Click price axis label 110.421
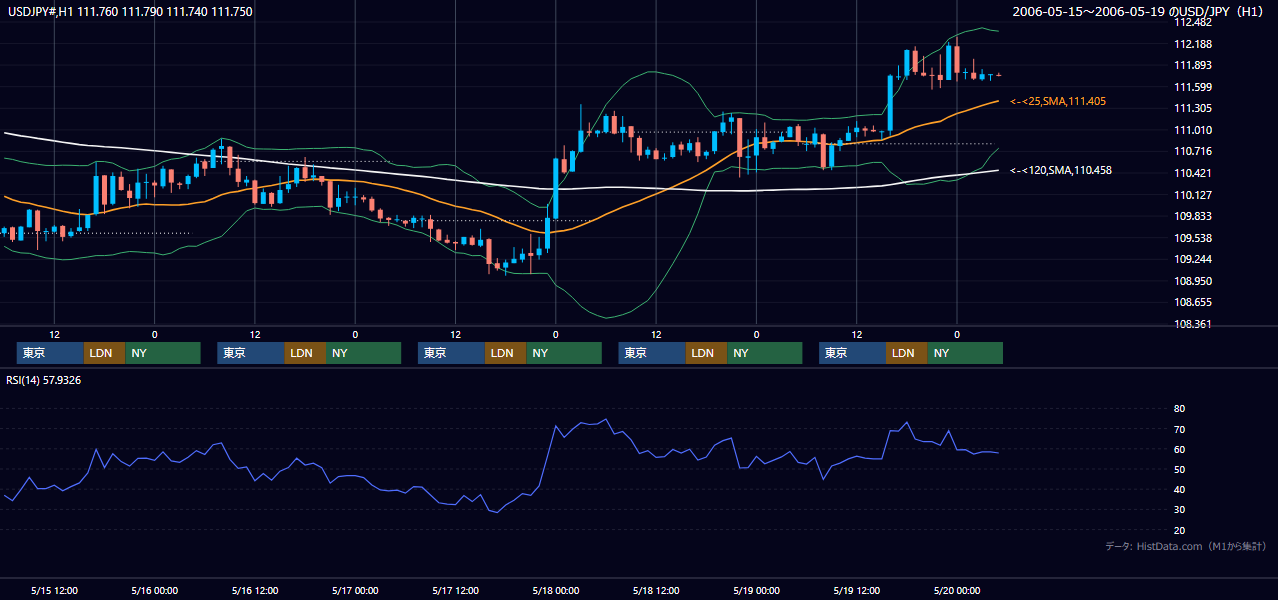This screenshot has height=600, width=1278. click(x=1192, y=174)
